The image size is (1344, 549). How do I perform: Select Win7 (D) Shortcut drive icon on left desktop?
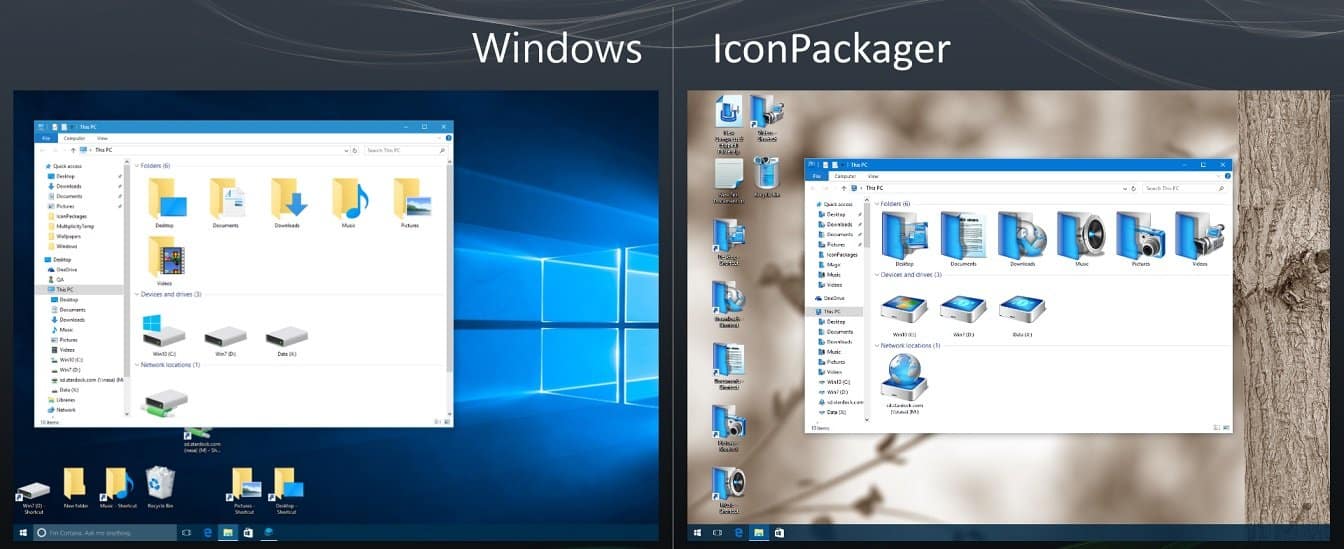point(34,494)
